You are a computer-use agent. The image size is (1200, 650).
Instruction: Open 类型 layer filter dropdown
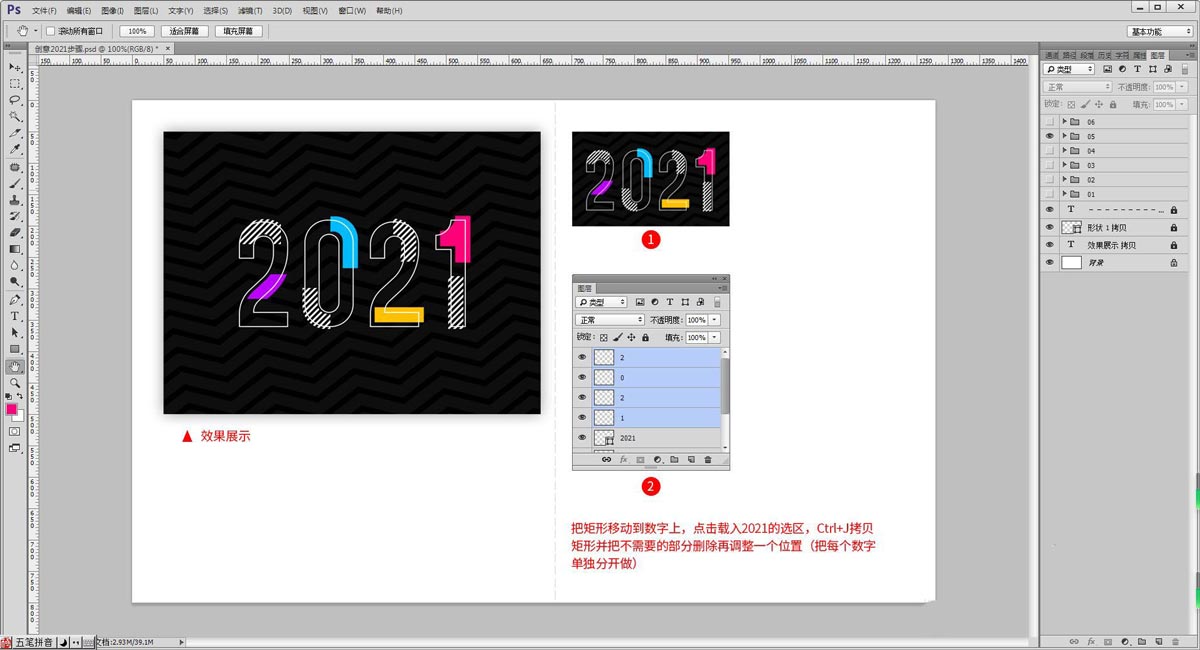tap(1069, 69)
